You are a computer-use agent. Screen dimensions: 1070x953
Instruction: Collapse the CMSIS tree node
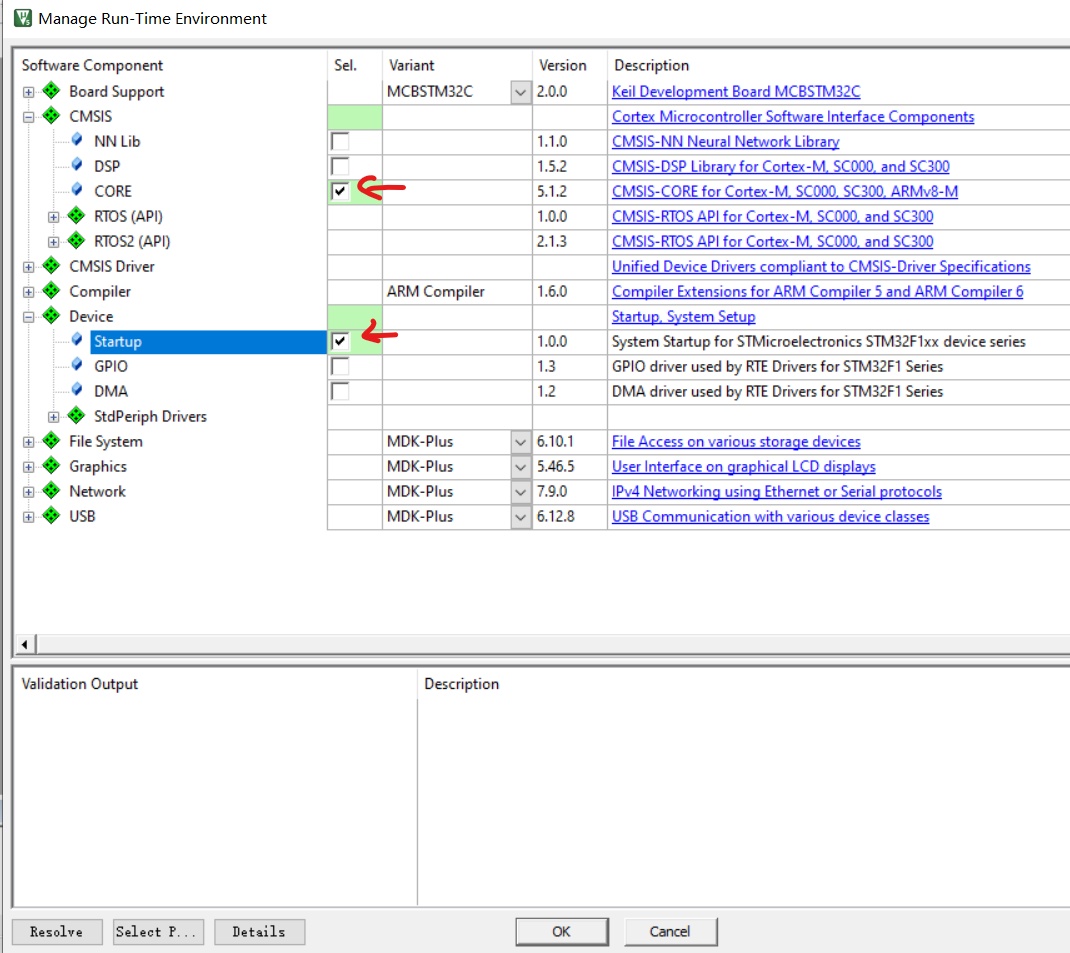point(29,117)
